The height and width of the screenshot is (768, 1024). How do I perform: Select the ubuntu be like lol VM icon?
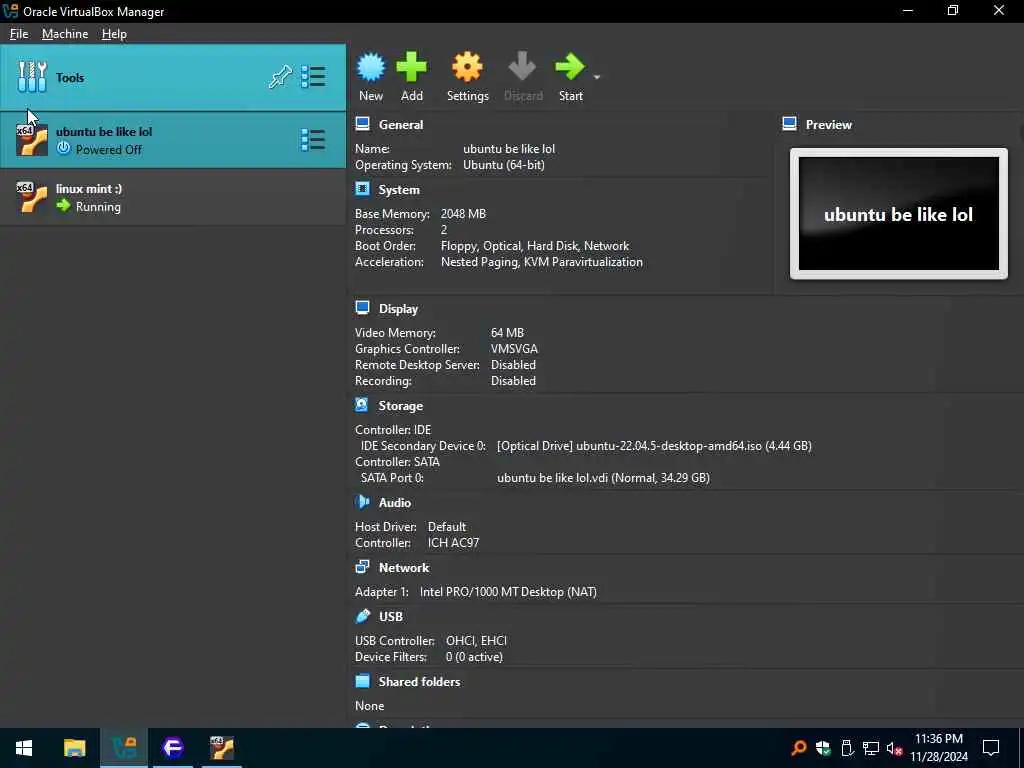point(32,140)
